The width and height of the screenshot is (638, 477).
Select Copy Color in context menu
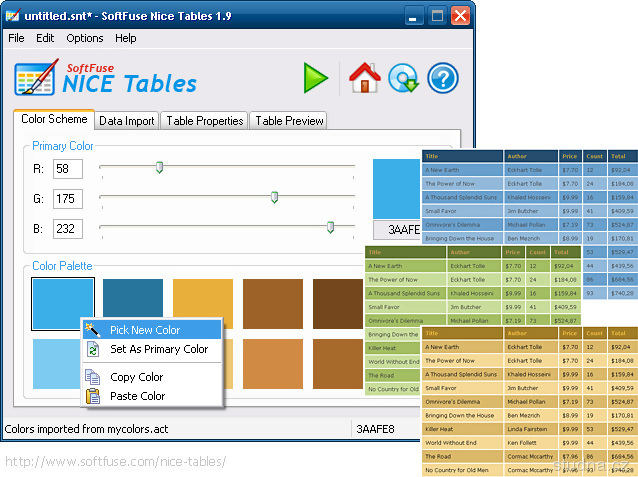click(x=152, y=377)
